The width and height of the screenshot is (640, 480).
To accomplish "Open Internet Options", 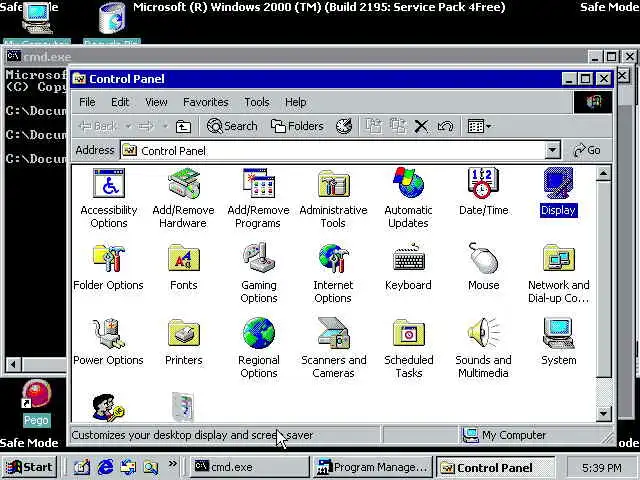I will [x=333, y=273].
